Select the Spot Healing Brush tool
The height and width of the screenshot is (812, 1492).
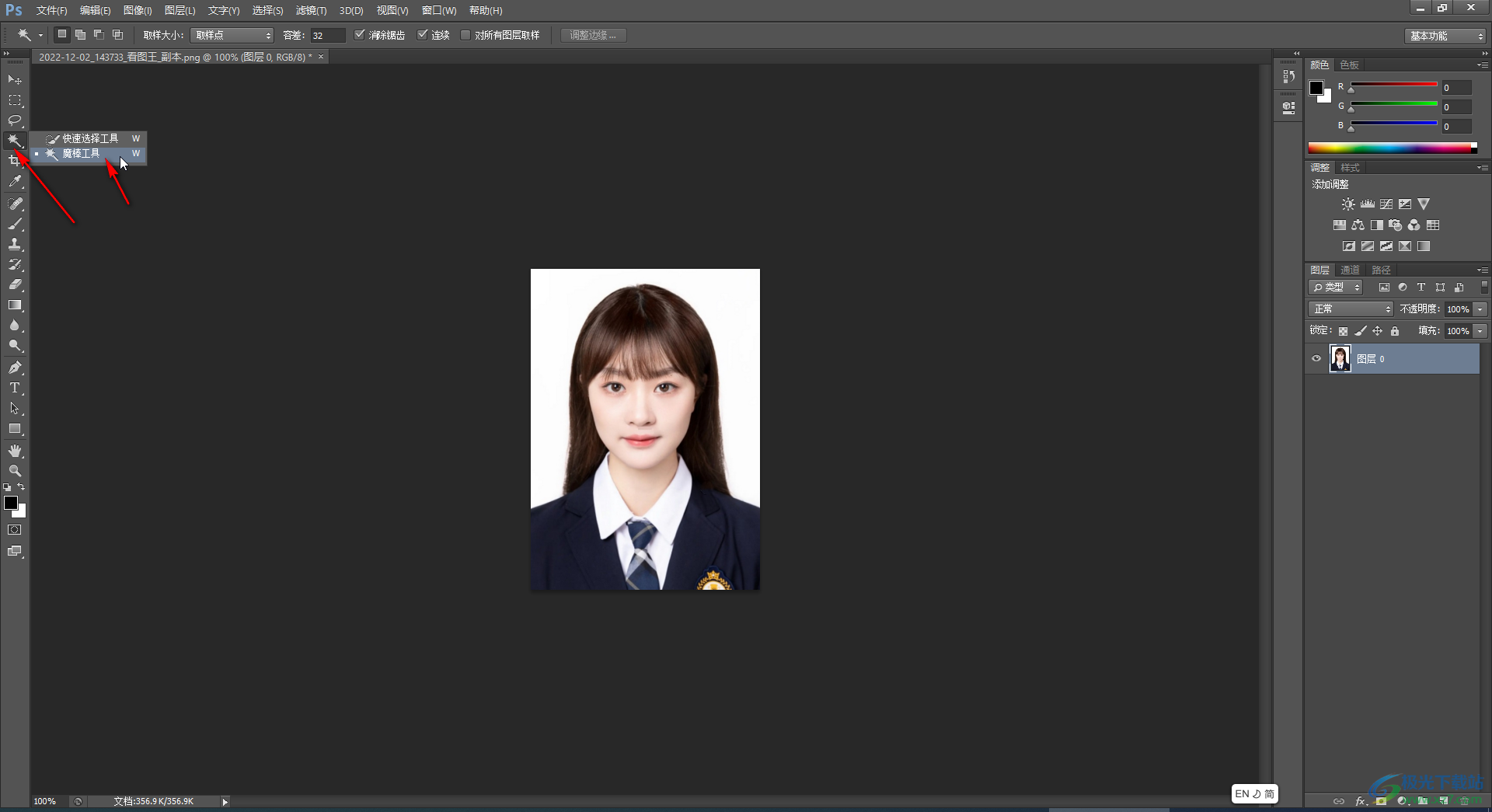coord(15,204)
